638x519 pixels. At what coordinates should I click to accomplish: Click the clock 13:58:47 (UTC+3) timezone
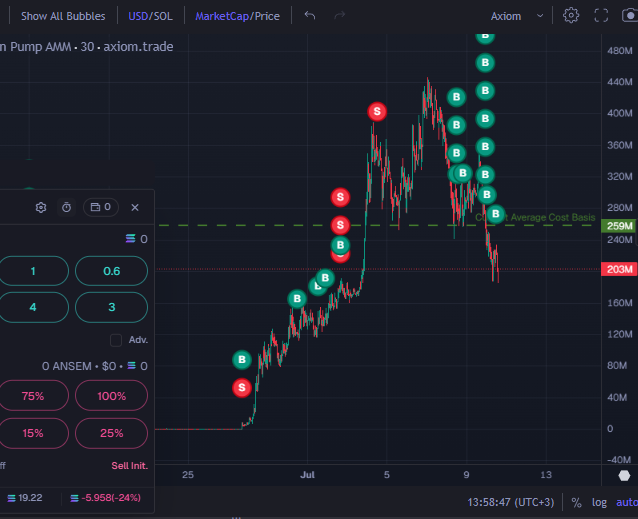coord(511,503)
